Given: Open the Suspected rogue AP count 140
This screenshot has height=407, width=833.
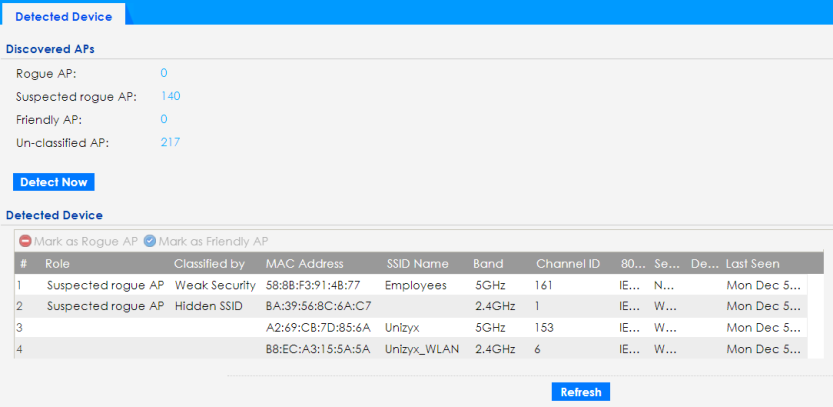Looking at the screenshot, I should 170,96.
